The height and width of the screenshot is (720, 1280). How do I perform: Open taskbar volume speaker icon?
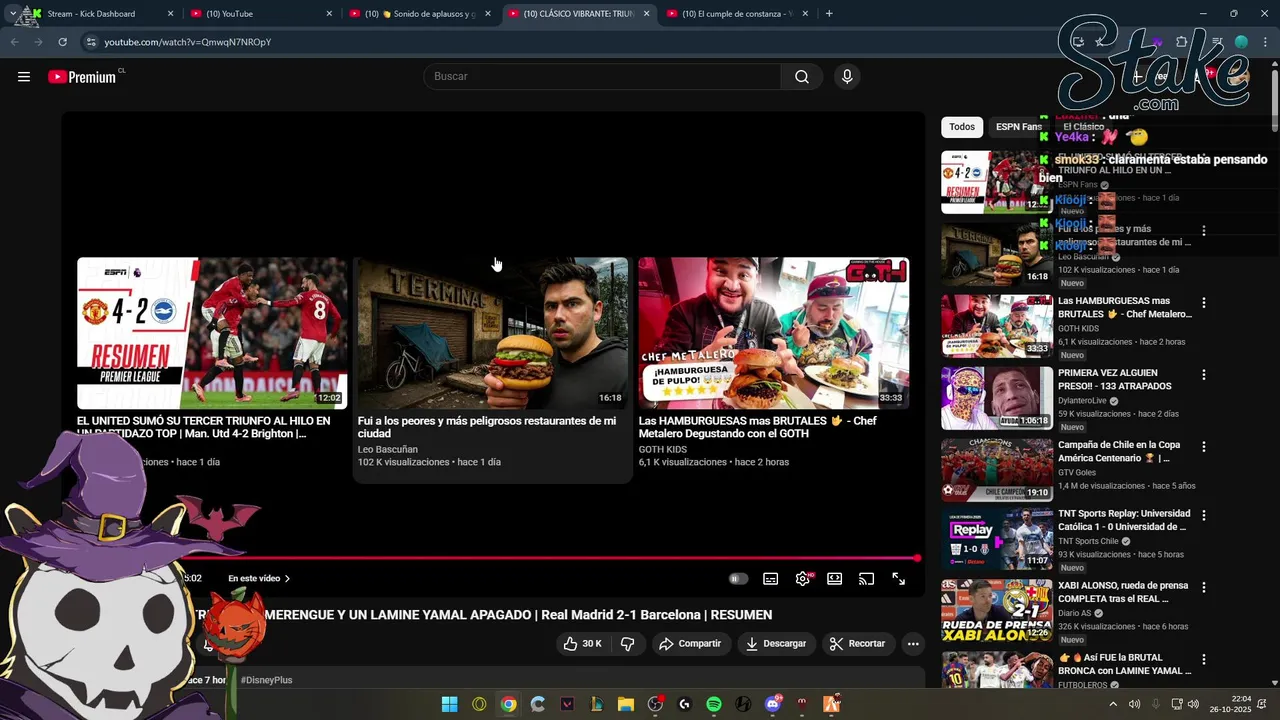pyautogui.click(x=1193, y=704)
